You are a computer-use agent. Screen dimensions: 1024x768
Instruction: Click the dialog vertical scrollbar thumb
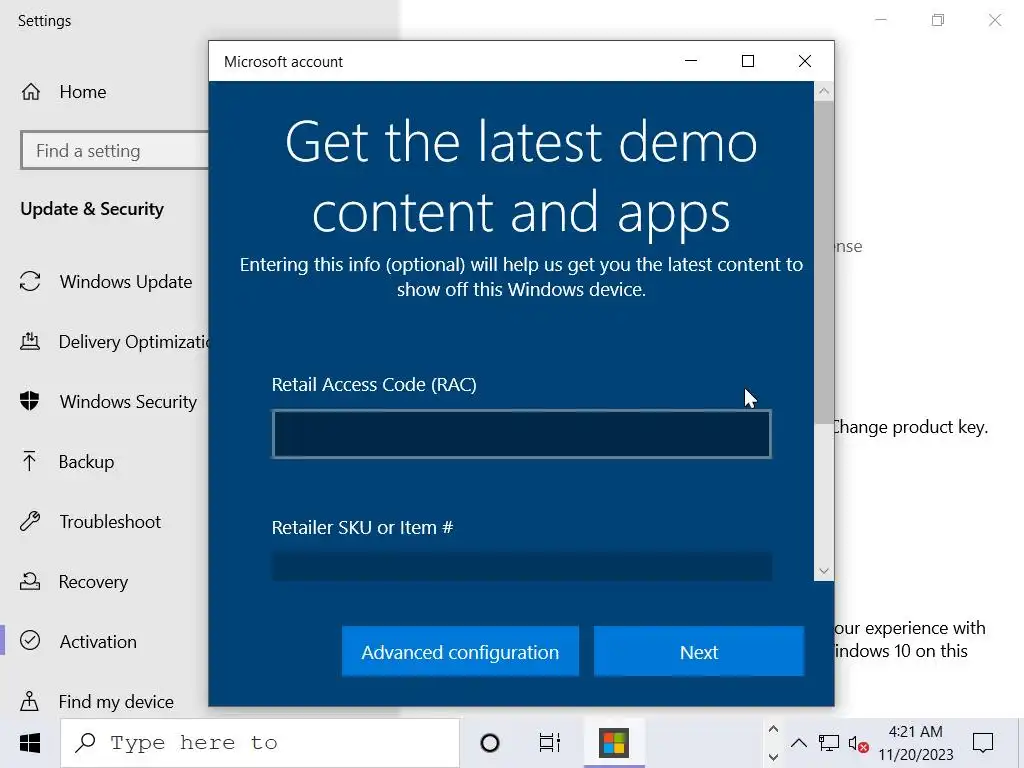pyautogui.click(x=824, y=261)
